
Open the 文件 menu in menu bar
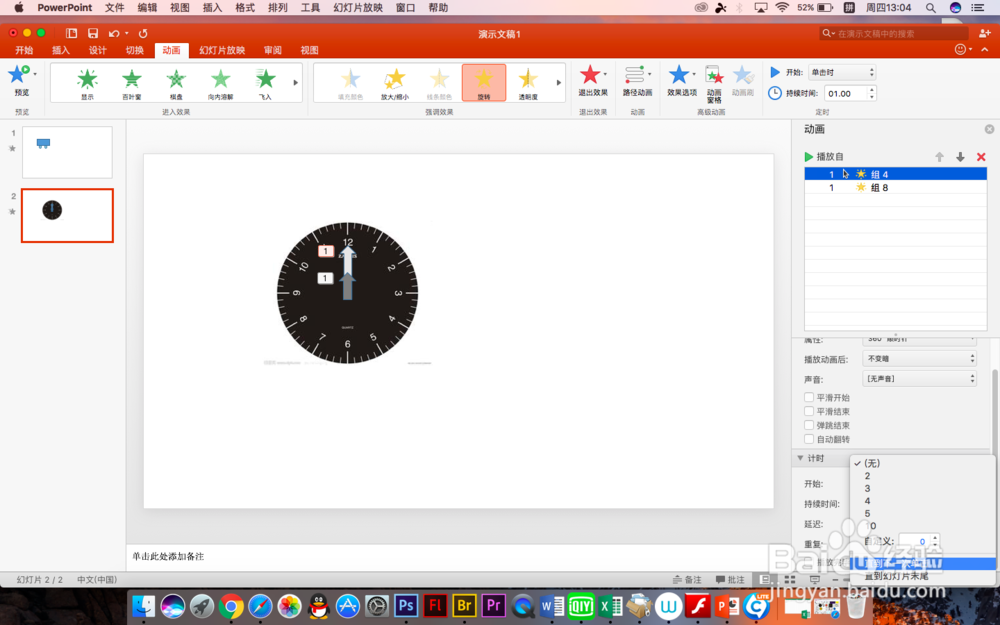(x=115, y=8)
